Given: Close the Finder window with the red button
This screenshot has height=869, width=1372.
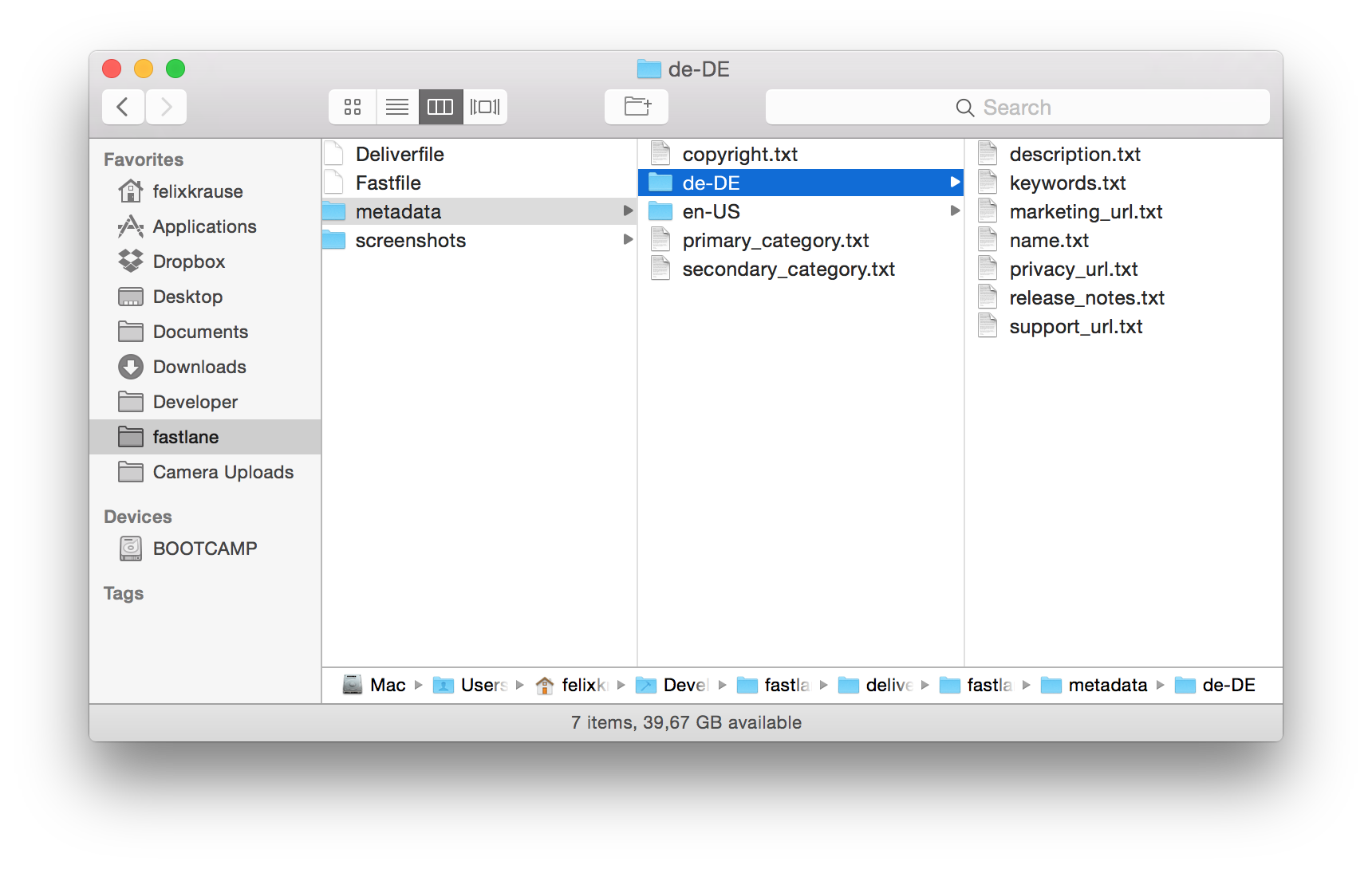Looking at the screenshot, I should [112, 69].
